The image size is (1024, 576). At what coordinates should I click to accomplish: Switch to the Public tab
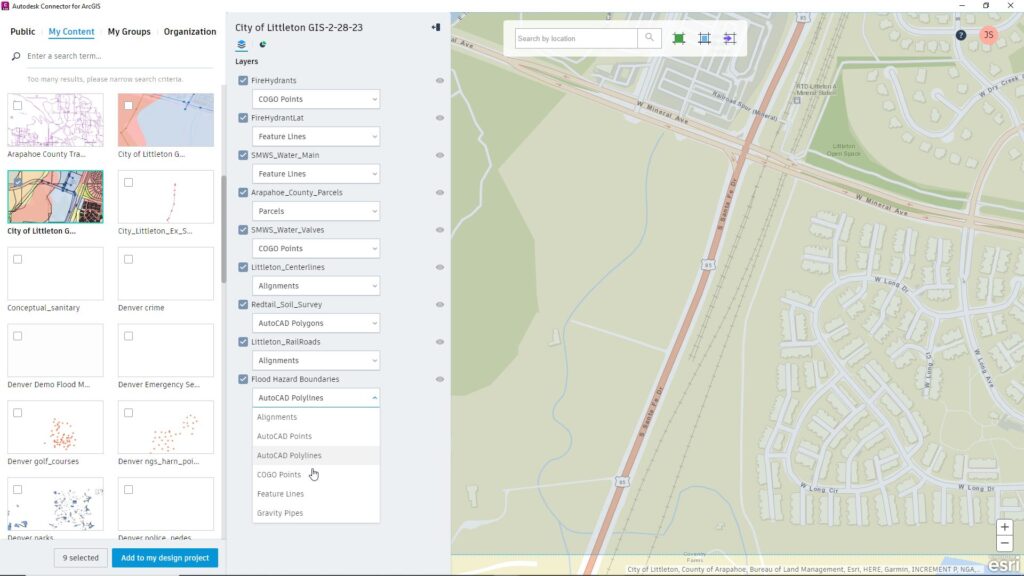tap(22, 31)
